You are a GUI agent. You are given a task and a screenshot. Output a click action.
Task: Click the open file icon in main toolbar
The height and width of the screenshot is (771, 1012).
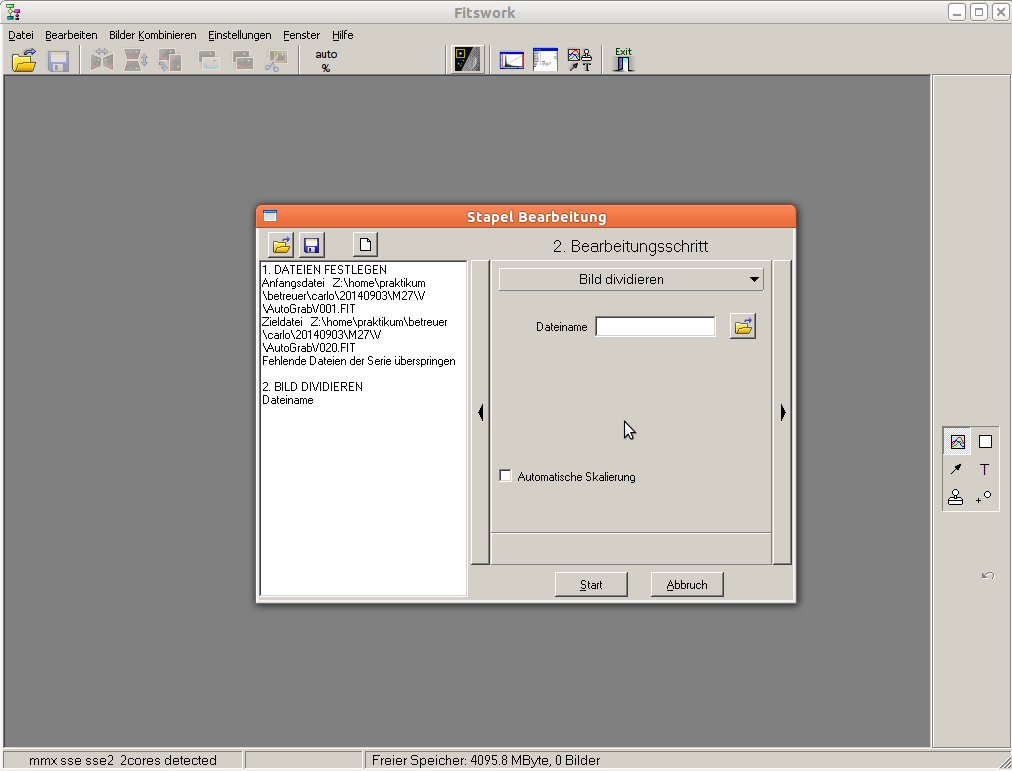click(24, 61)
